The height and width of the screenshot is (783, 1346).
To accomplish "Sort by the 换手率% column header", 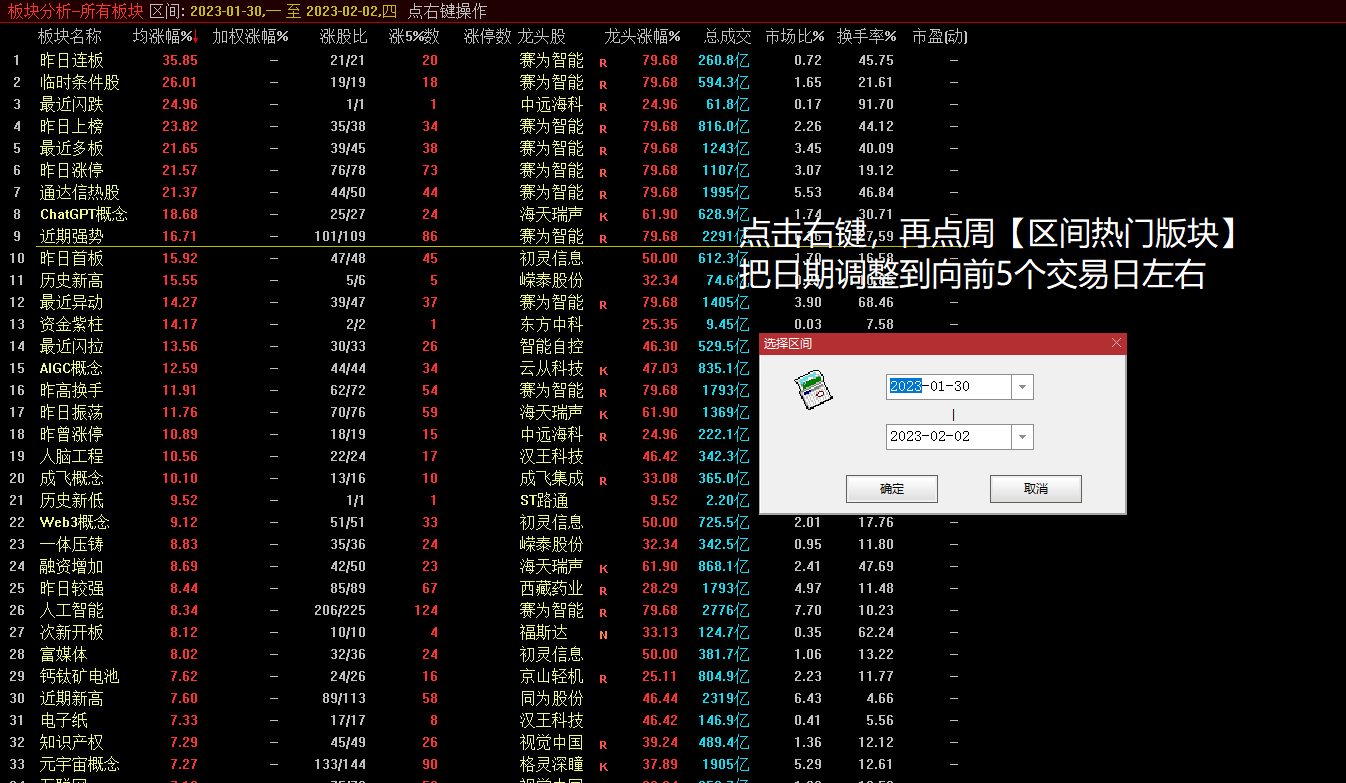I will [866, 37].
